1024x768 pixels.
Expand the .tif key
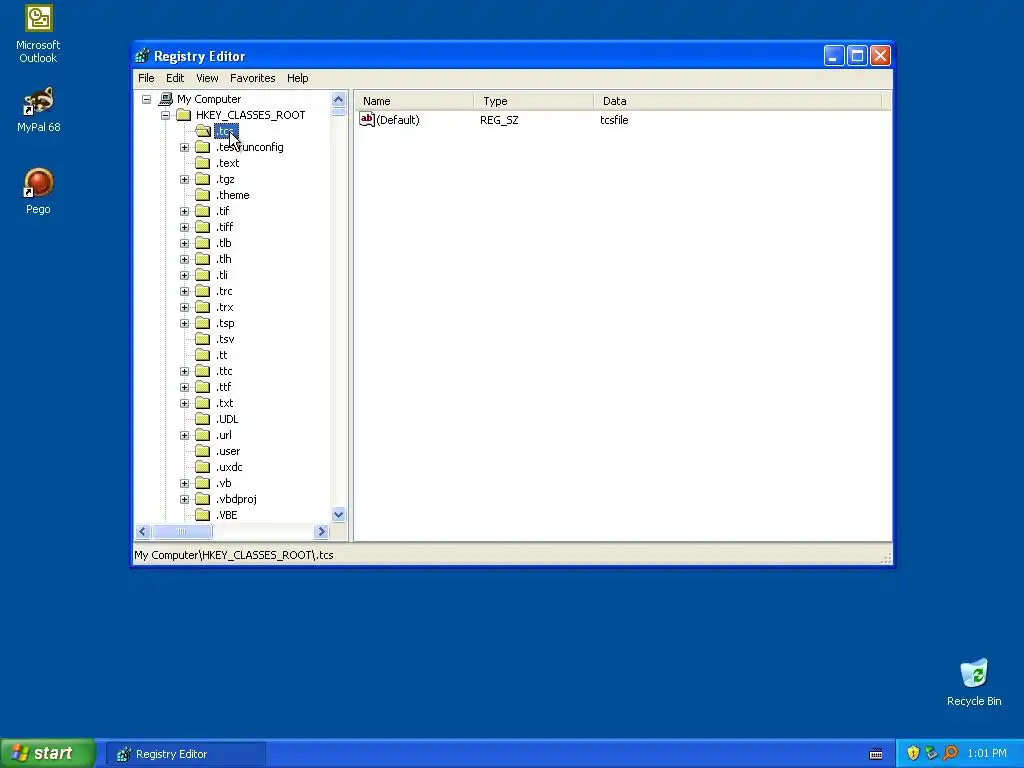184,211
